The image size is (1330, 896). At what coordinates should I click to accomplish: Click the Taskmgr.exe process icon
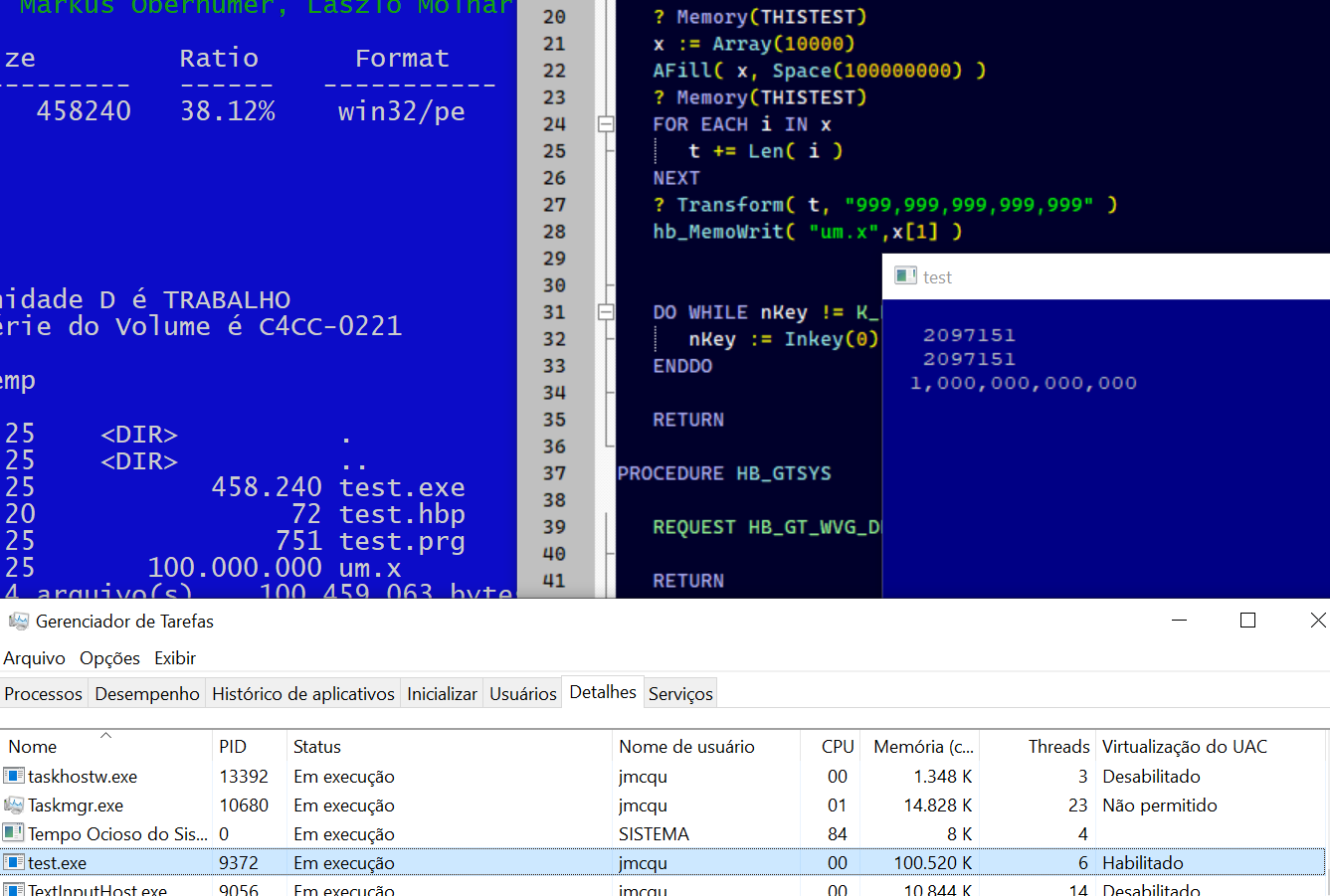click(x=14, y=805)
